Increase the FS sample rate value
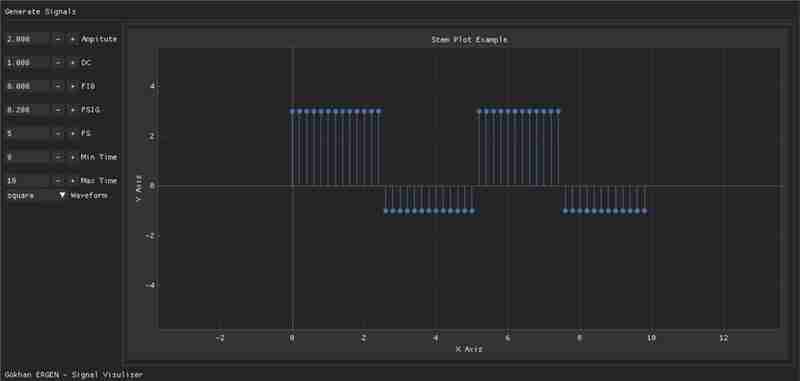The height and width of the screenshot is (381, 800). pyautogui.click(x=72, y=133)
